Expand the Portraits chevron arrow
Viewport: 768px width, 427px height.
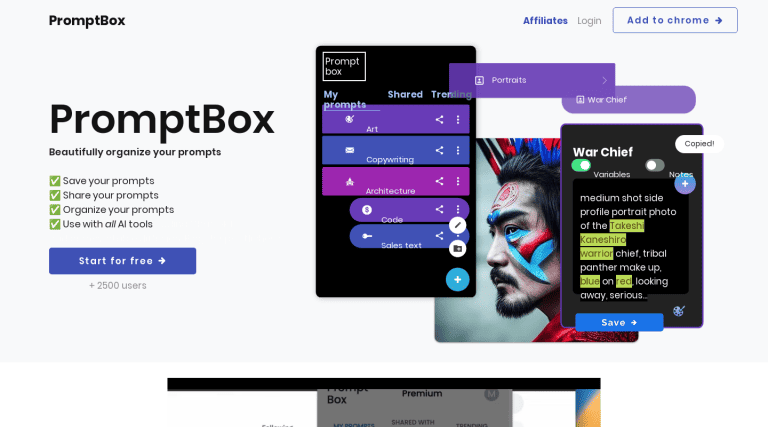(604, 80)
